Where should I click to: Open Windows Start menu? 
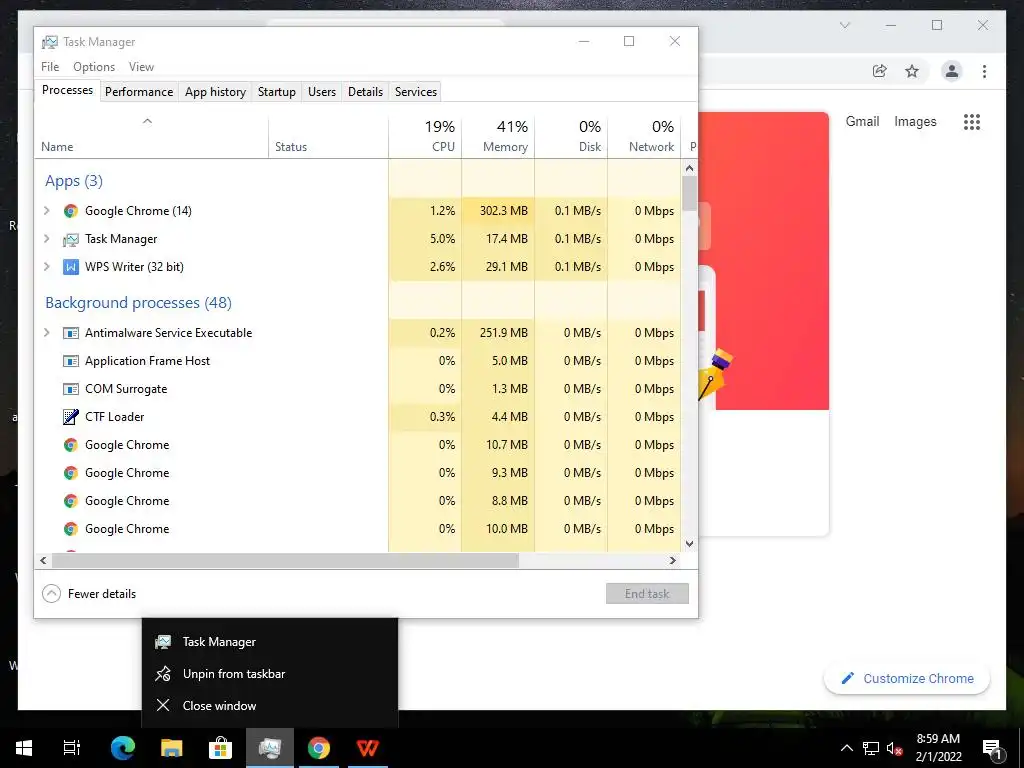(24, 748)
